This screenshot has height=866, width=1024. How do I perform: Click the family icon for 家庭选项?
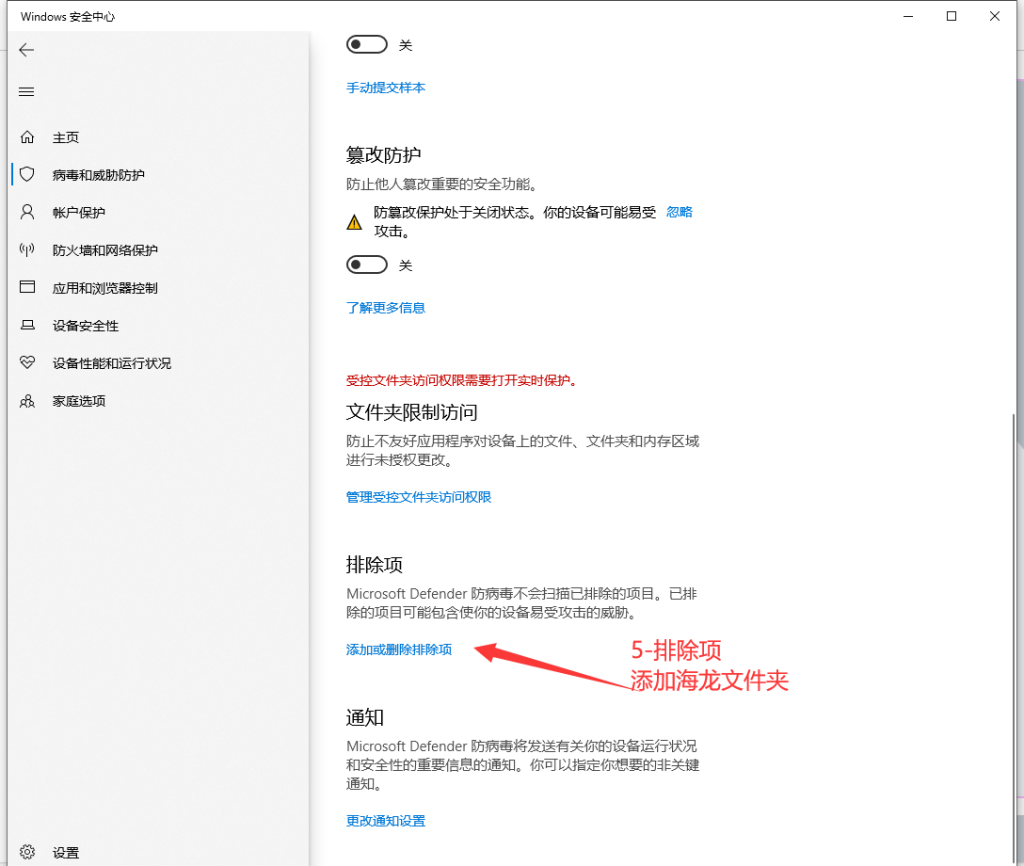(x=27, y=400)
